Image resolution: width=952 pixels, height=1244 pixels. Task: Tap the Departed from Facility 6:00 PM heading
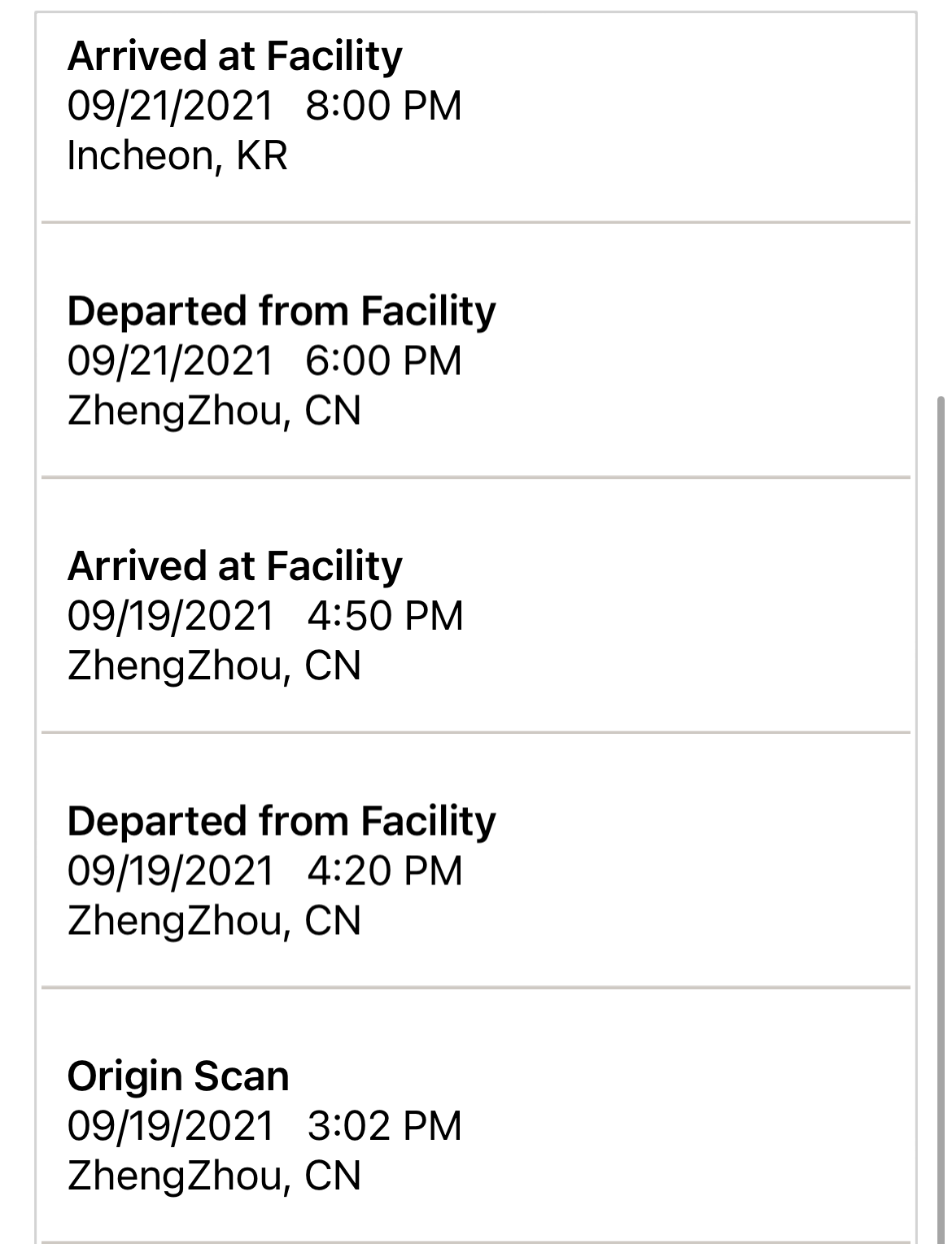(282, 312)
